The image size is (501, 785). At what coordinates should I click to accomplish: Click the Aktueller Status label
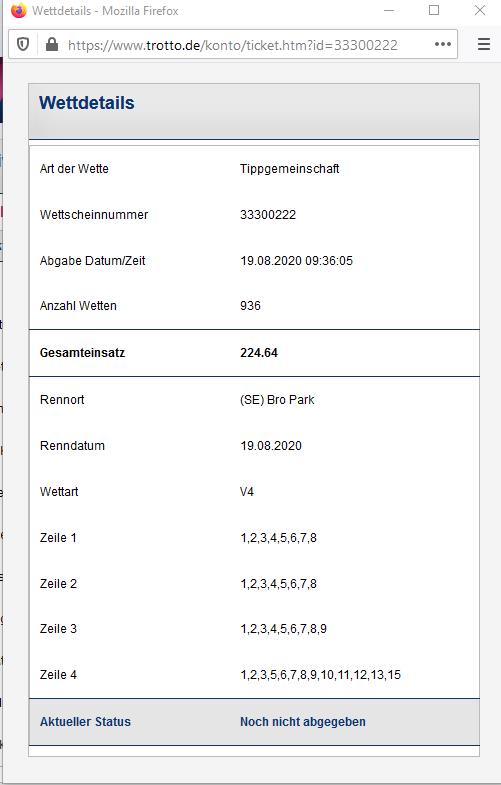click(x=85, y=722)
